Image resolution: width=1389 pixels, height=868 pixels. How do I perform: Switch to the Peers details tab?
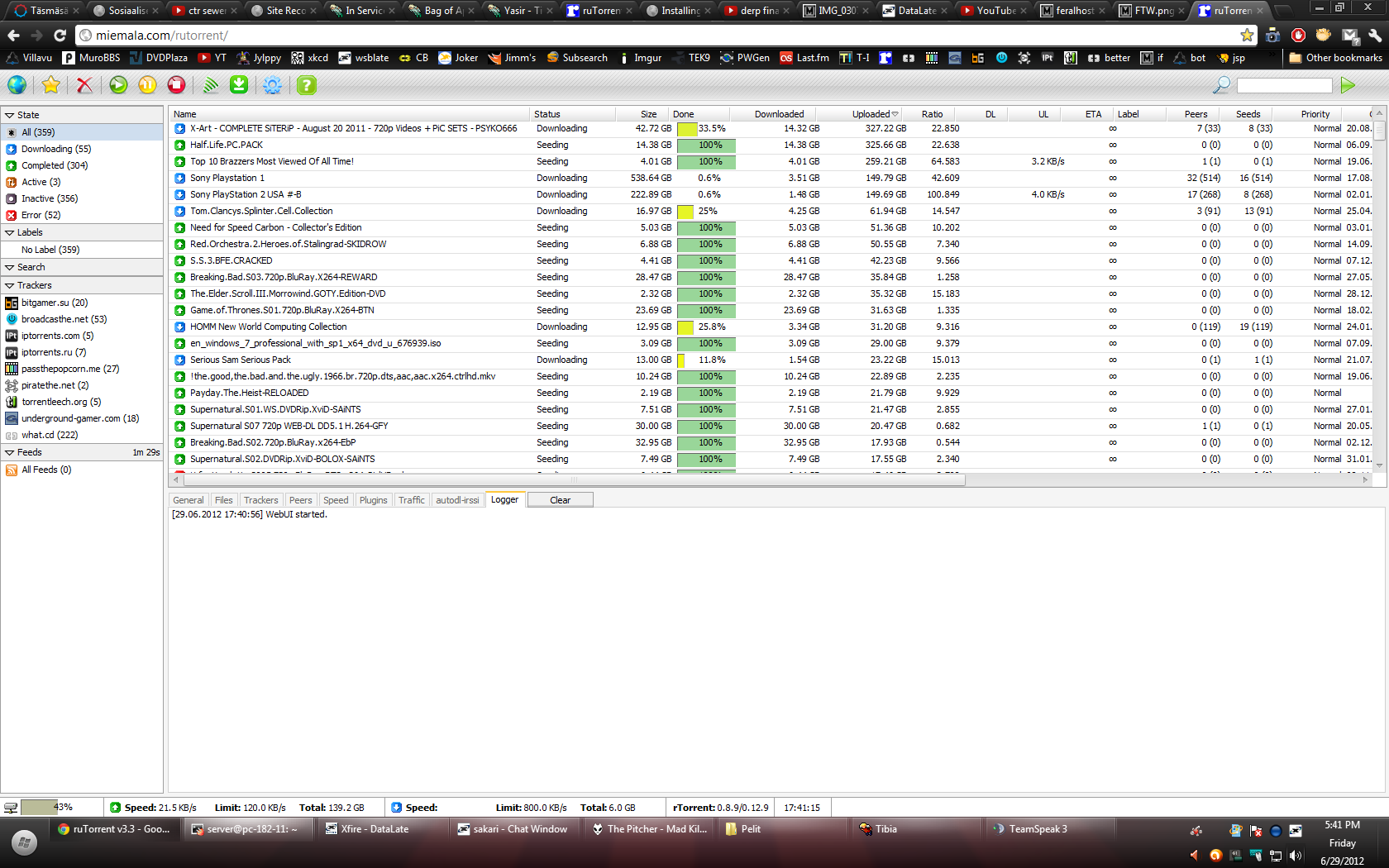[x=301, y=500]
